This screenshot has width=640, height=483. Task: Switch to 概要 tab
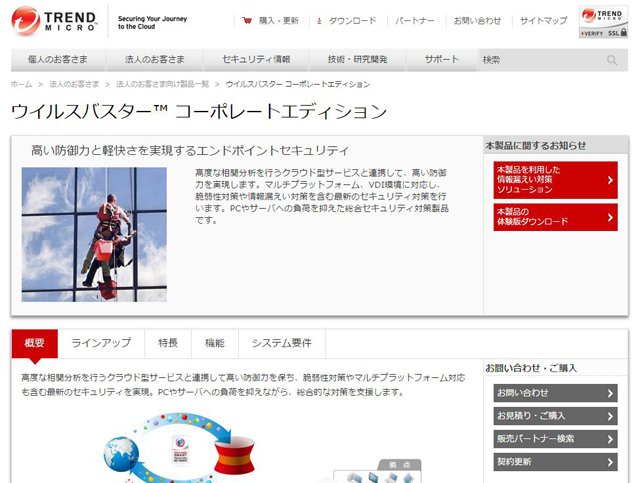35,343
